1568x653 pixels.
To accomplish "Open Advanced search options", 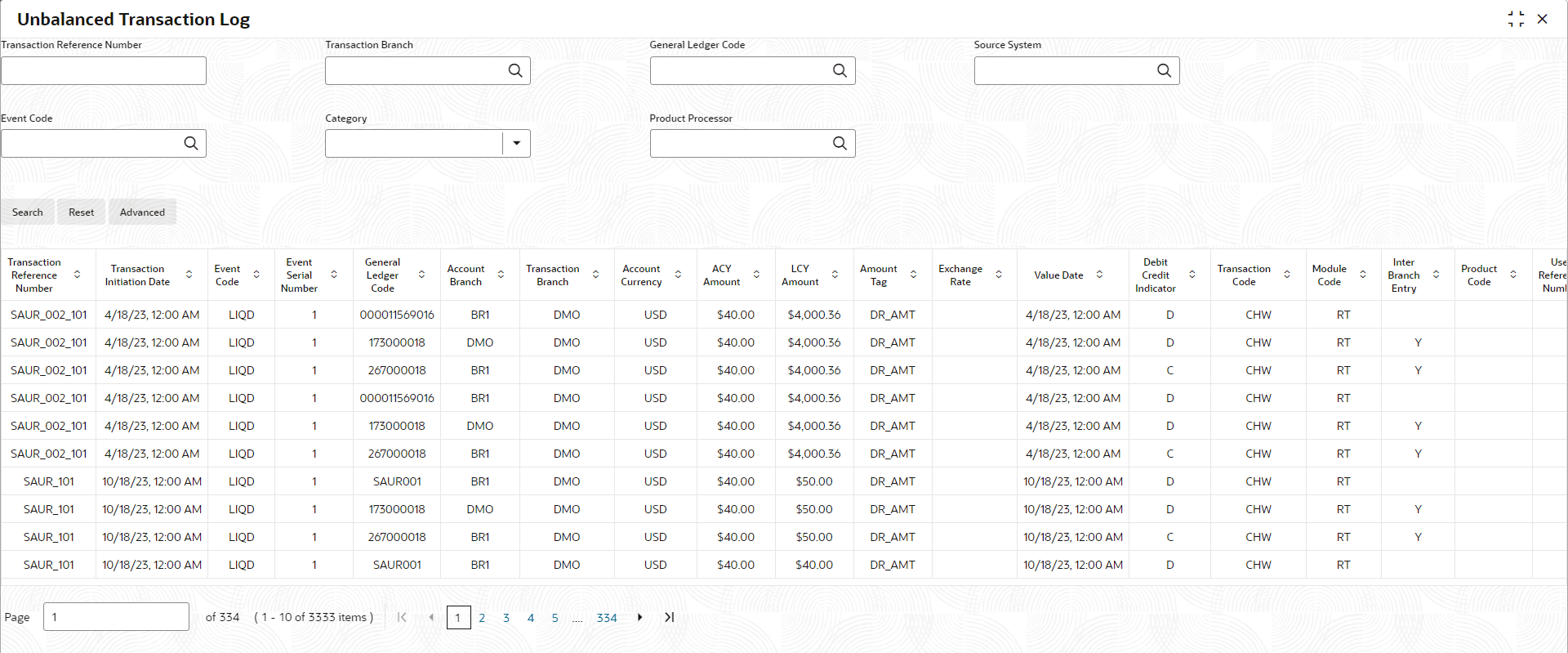I will click(142, 212).
